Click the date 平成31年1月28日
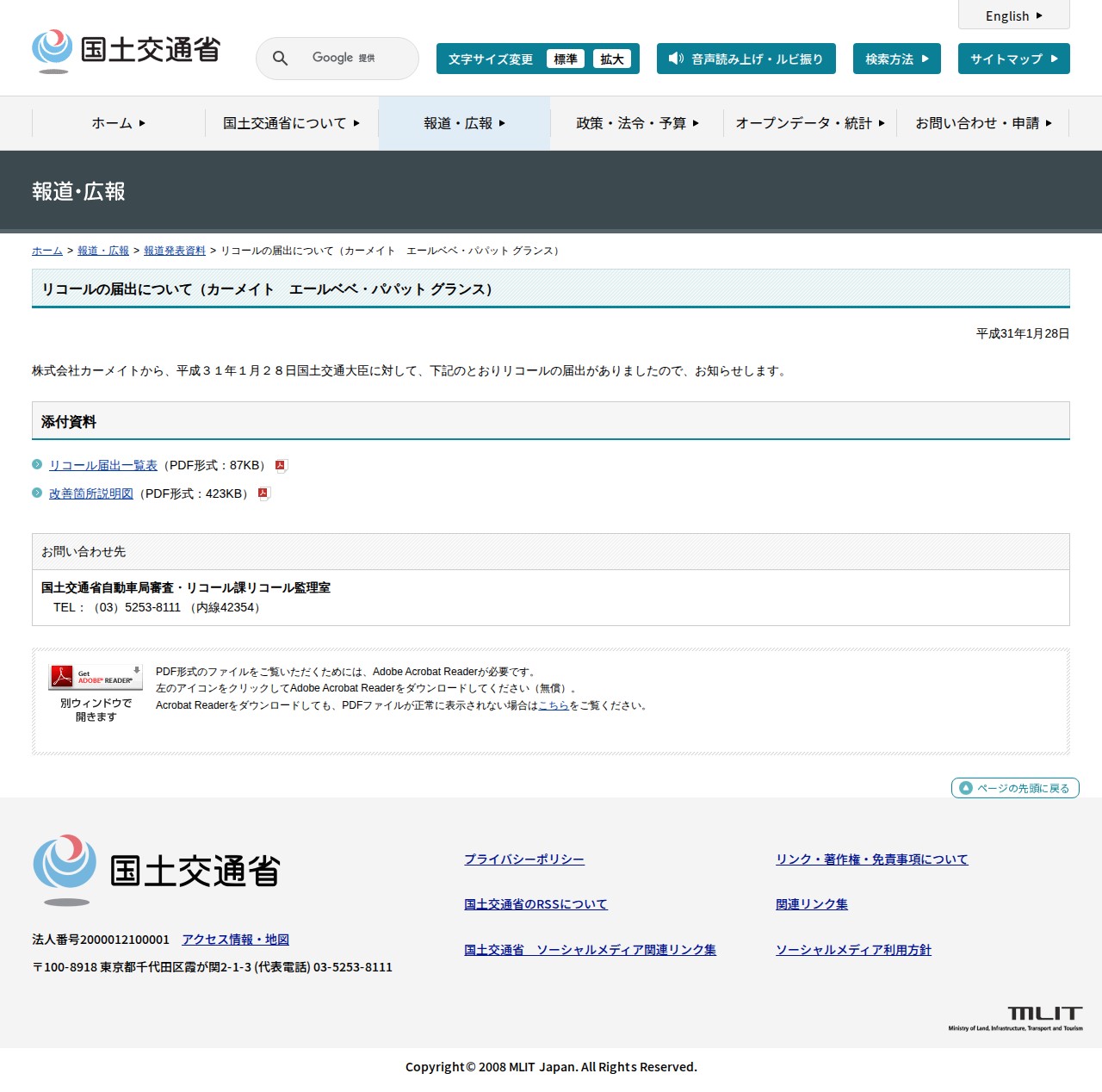Viewport: 1102px width, 1092px height. [x=1023, y=333]
